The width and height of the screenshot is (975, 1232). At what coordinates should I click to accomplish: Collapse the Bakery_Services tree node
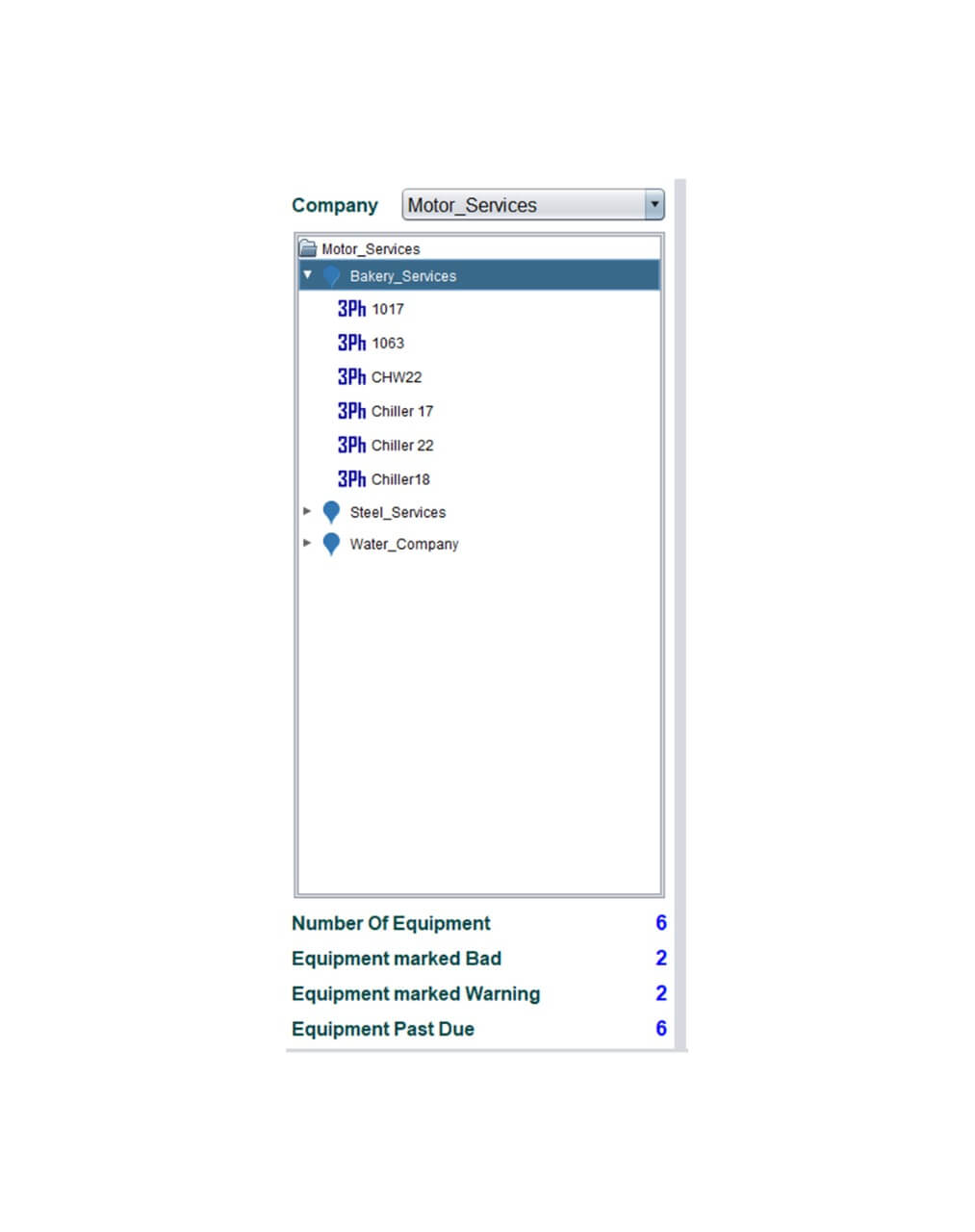308,275
